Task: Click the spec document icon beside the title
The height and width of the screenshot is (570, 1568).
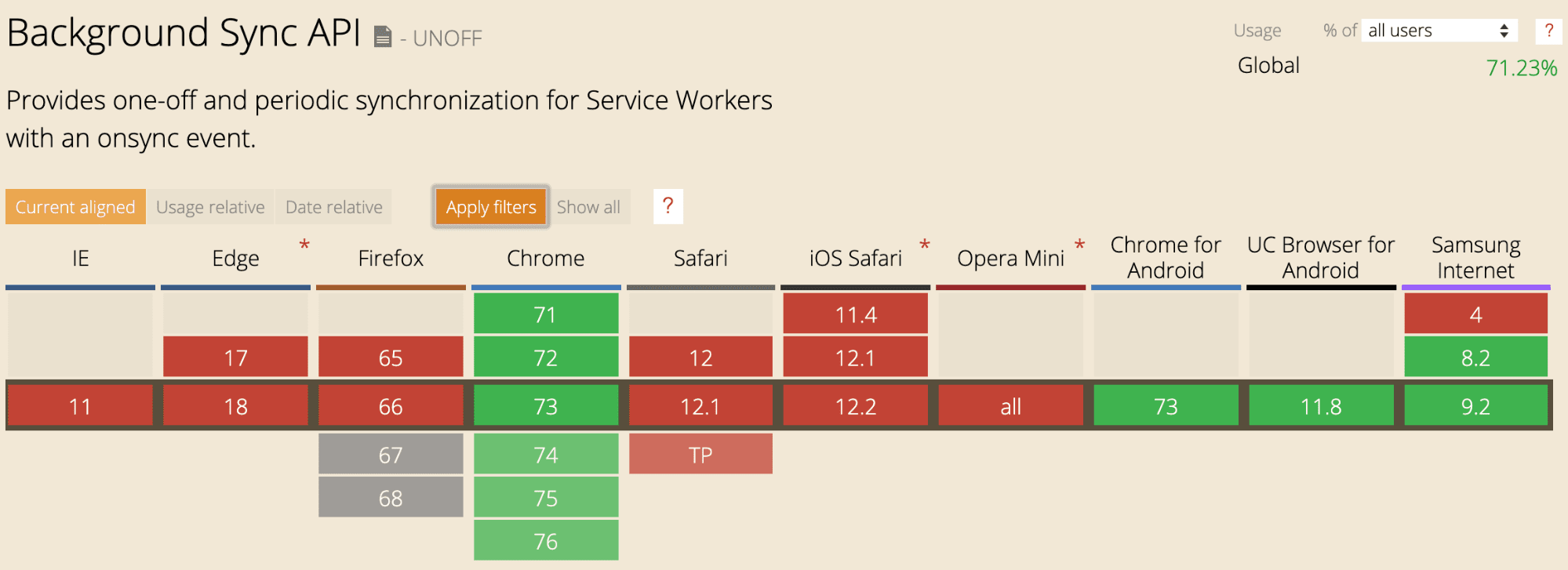Action: pos(383,37)
